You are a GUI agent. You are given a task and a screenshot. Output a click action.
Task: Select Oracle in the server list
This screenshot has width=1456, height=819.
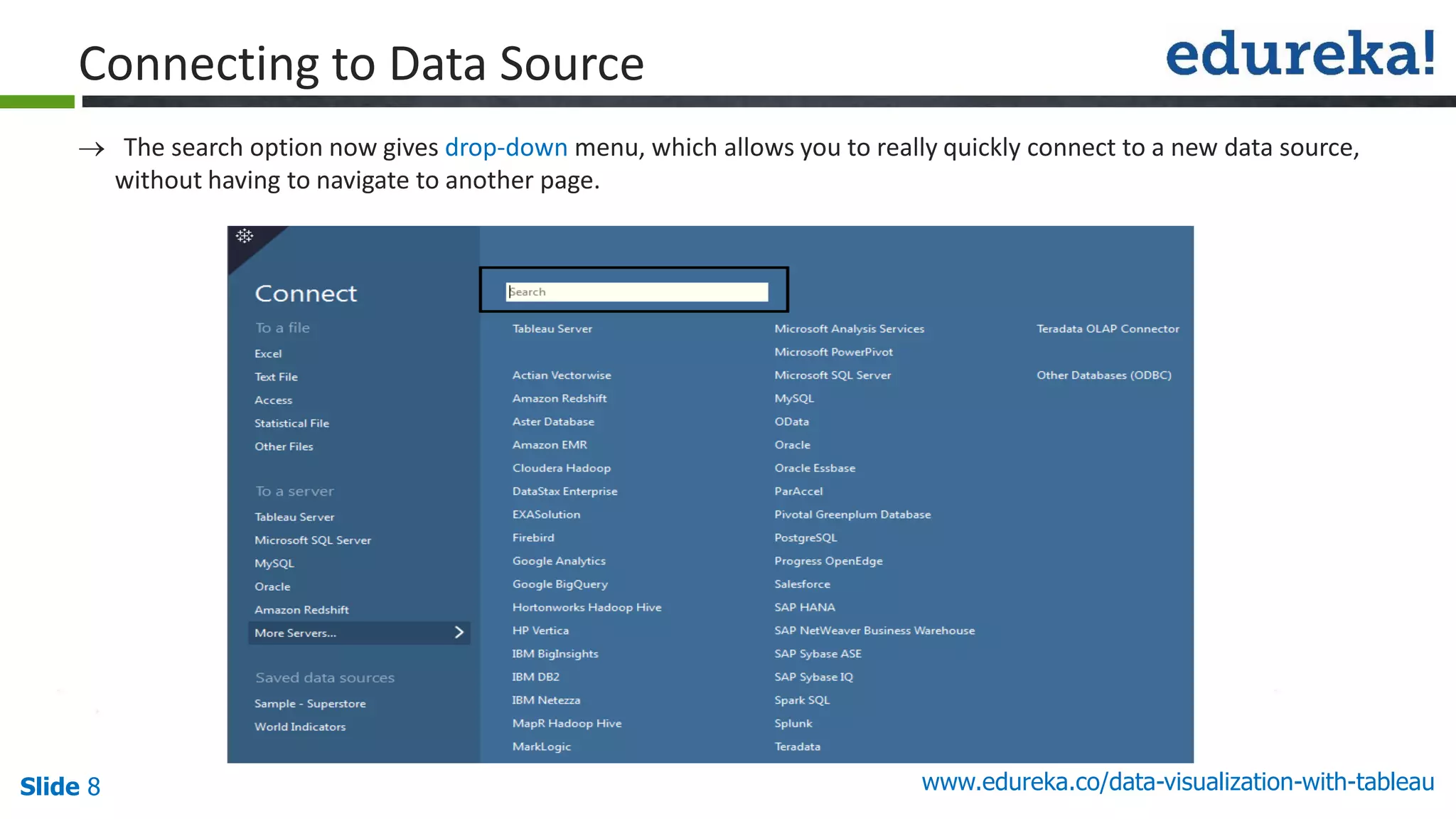click(792, 444)
